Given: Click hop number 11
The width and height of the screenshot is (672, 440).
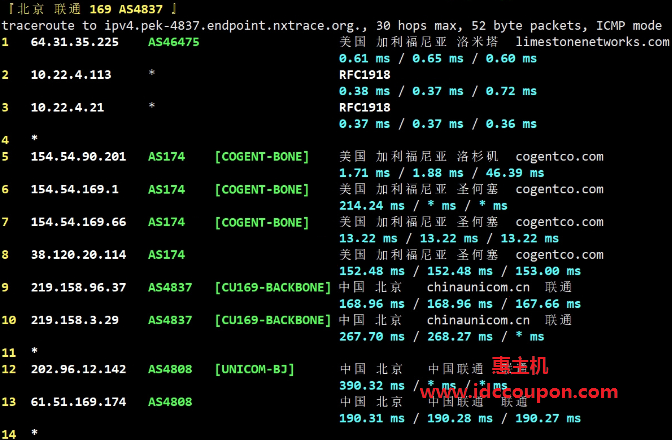Looking at the screenshot, I should (9, 353).
